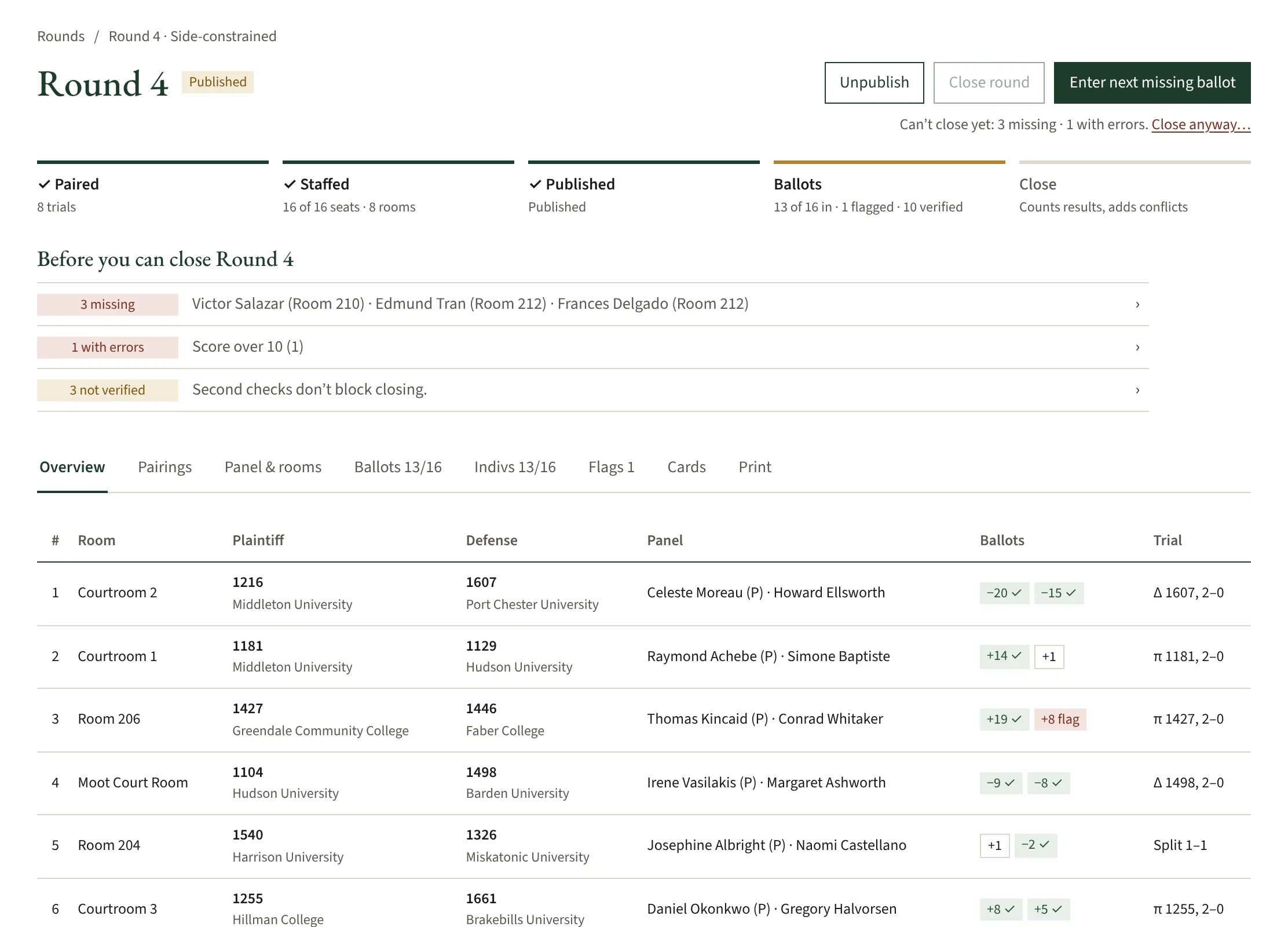Screen dimensions: 1288x927
Task: Open Room 204's unverified +1 ballot
Action: [994, 846]
